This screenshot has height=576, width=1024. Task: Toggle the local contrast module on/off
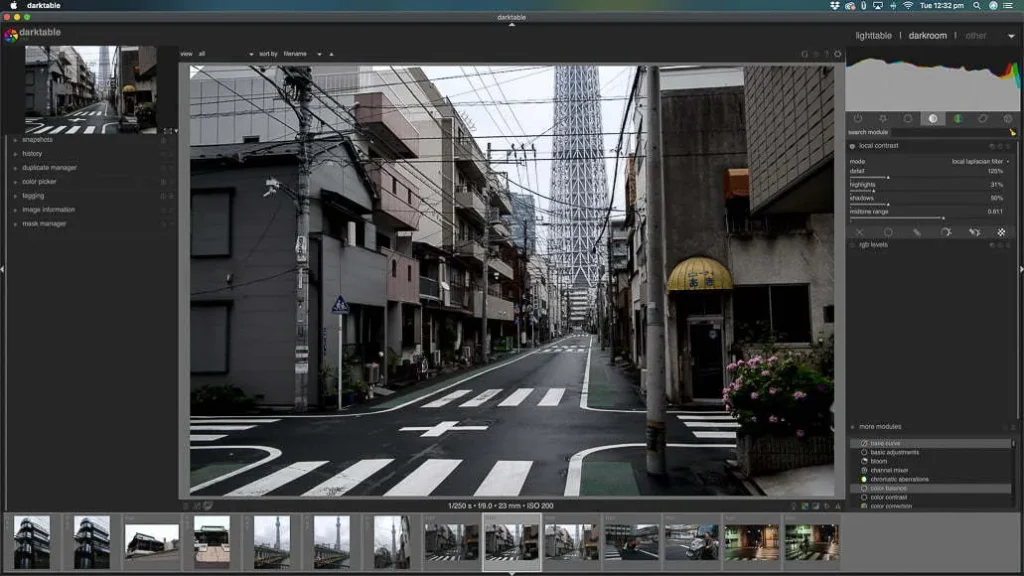coord(852,146)
